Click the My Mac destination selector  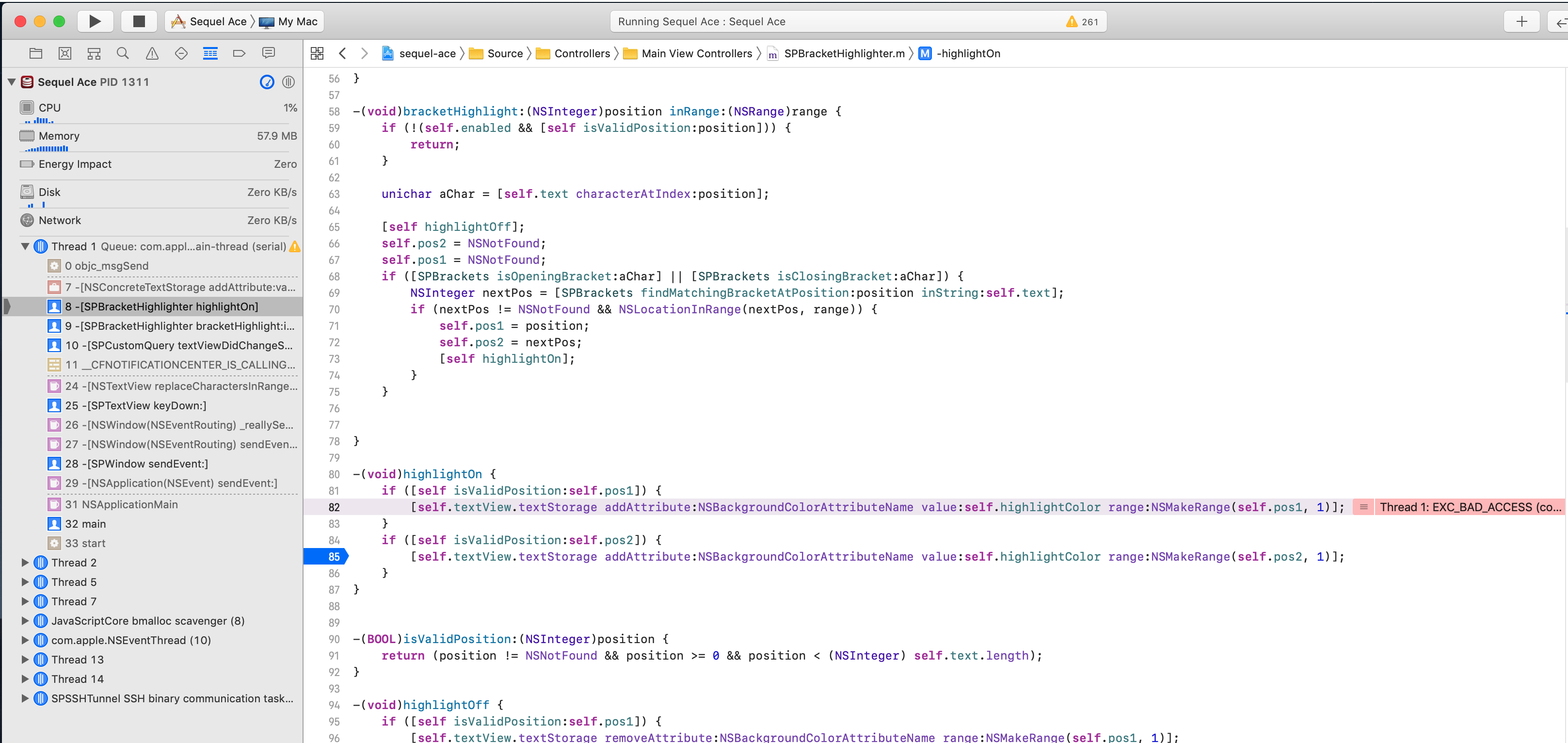[288, 21]
